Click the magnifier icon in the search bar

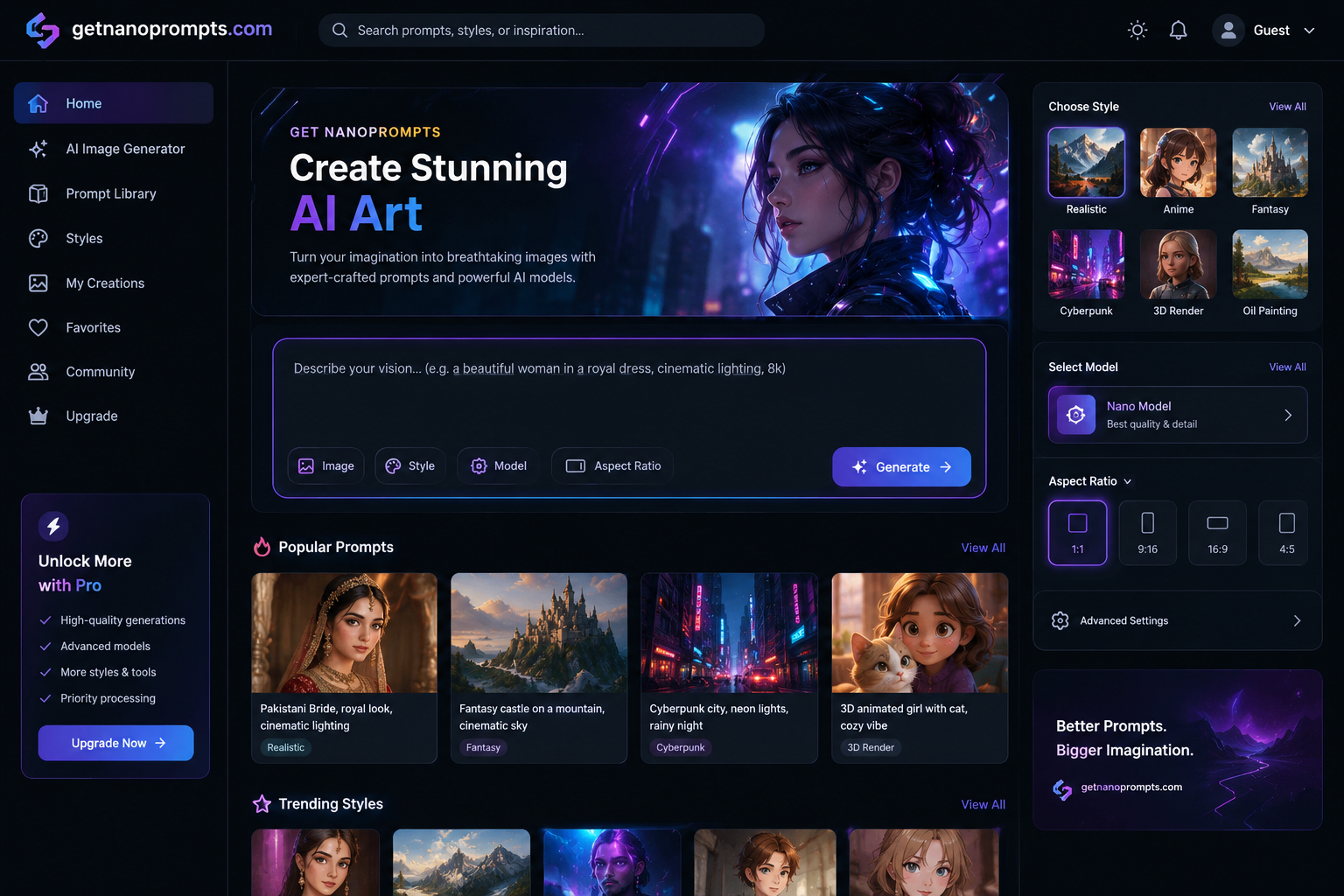[339, 31]
